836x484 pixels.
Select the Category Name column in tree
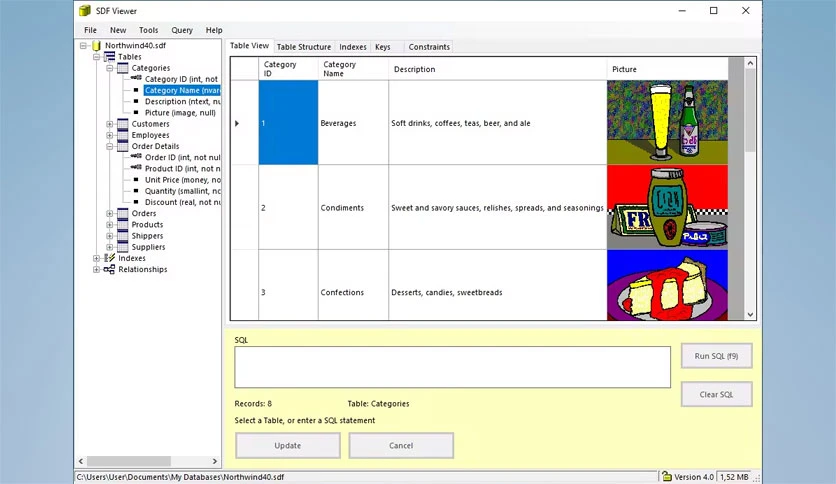click(x=182, y=90)
